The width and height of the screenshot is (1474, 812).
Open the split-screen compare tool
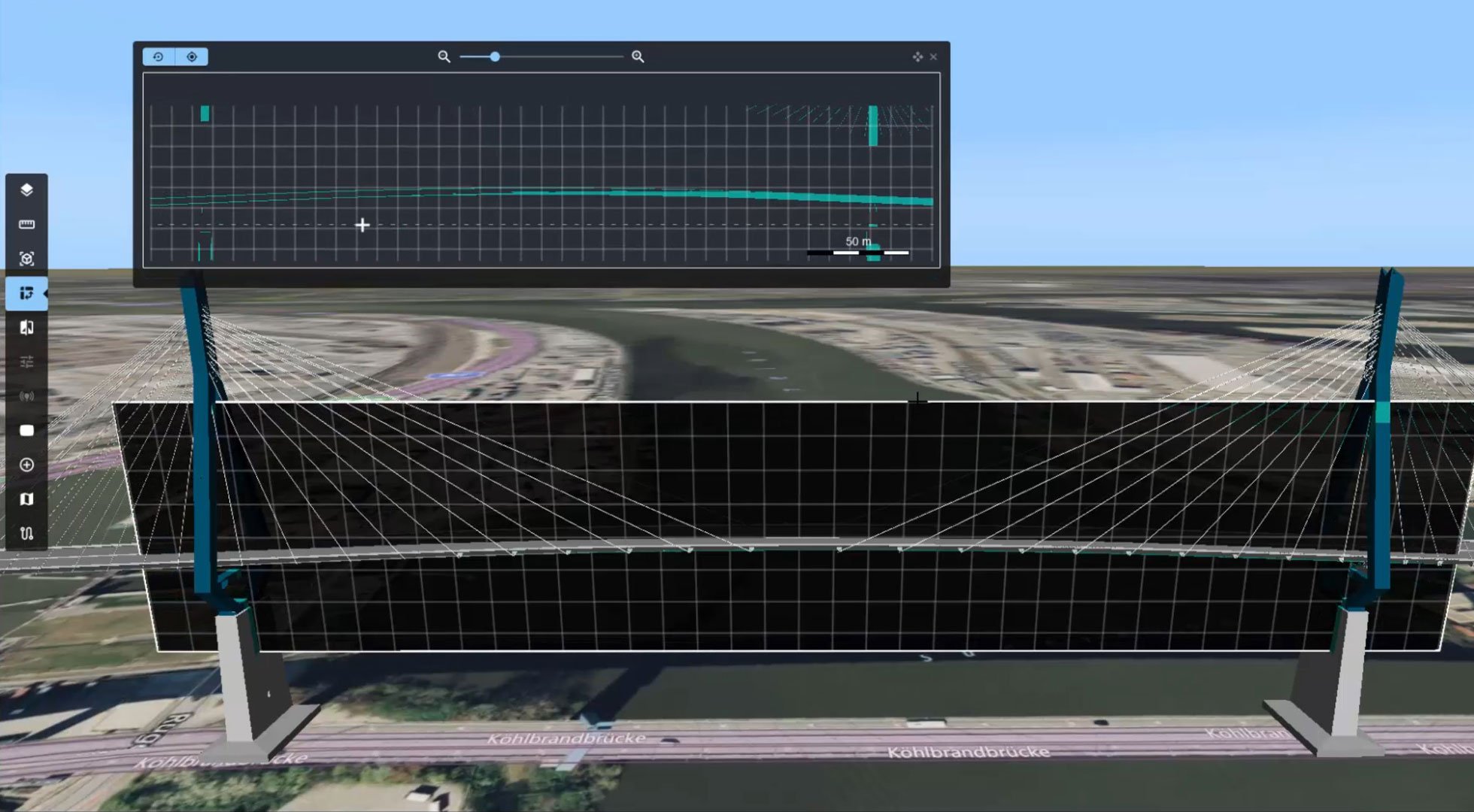pyautogui.click(x=26, y=327)
